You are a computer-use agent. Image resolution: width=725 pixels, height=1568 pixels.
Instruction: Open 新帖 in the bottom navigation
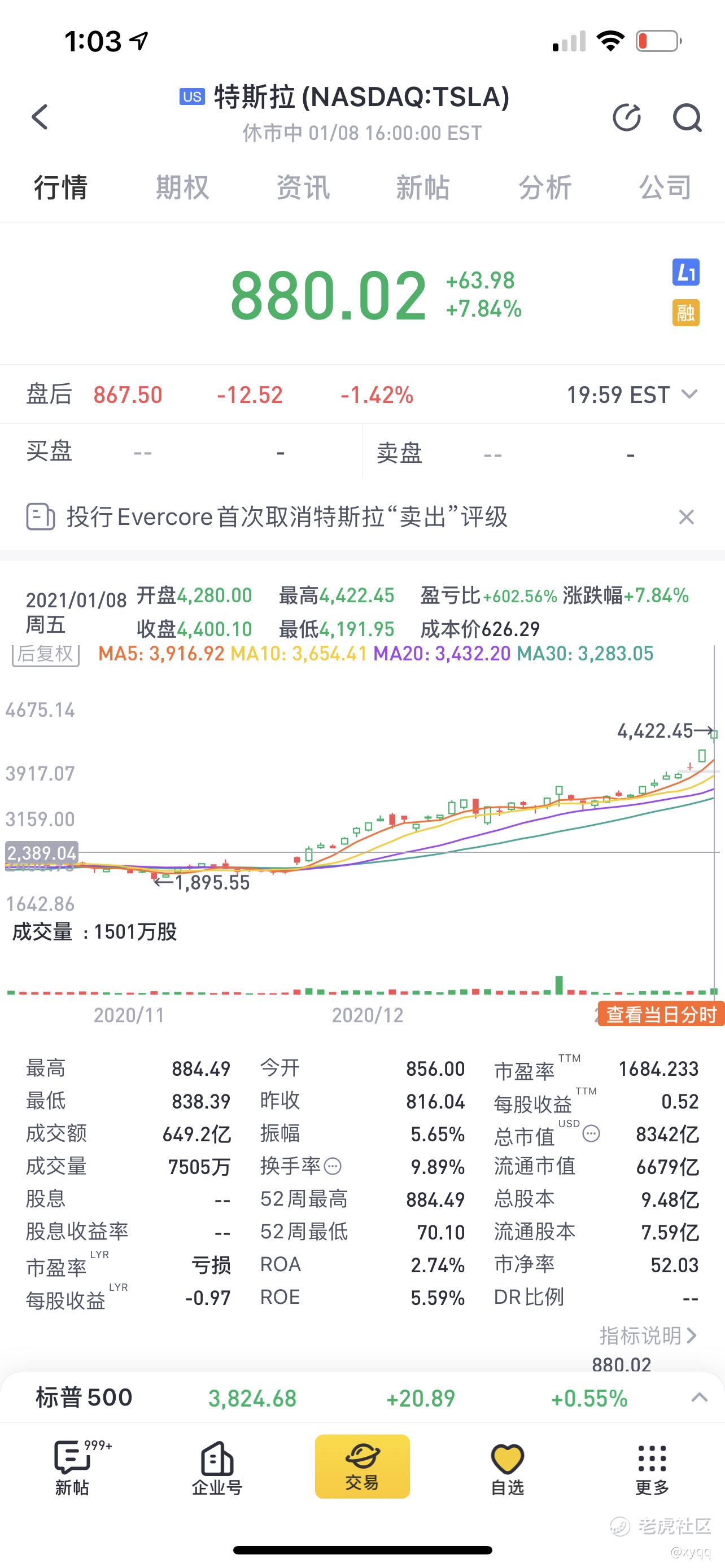tap(72, 1467)
